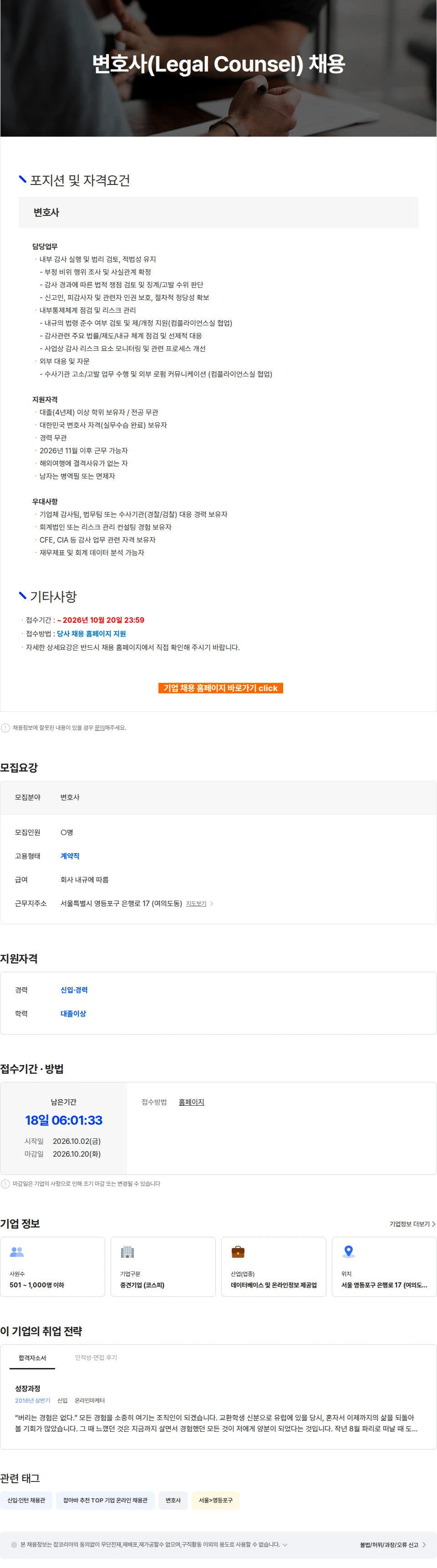
Task: Expand the copyright notice dropdown arrow
Action: click(x=285, y=1544)
